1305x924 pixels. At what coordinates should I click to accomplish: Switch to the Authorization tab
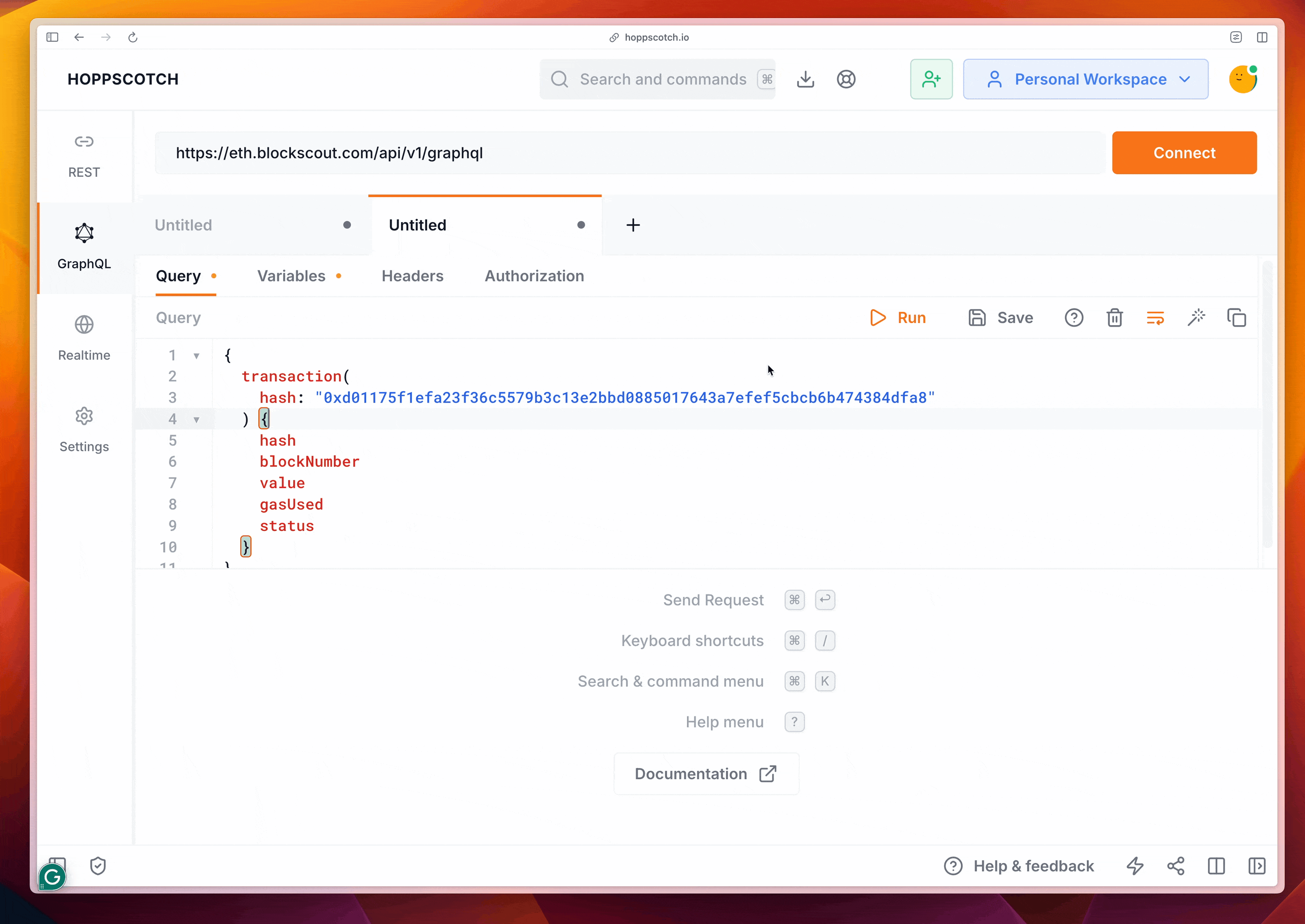click(x=534, y=276)
